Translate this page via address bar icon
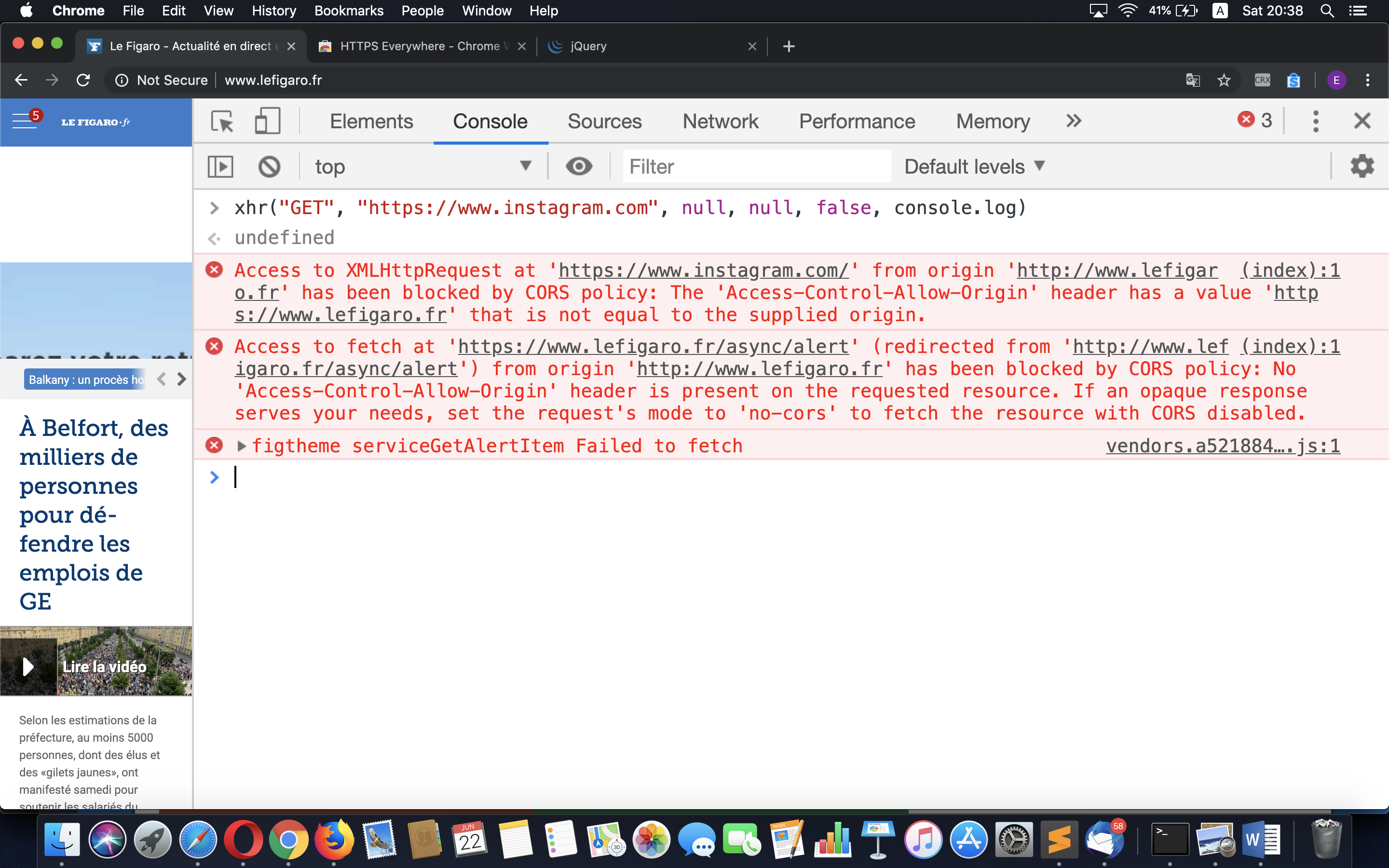The height and width of the screenshot is (868, 1389). [x=1193, y=80]
